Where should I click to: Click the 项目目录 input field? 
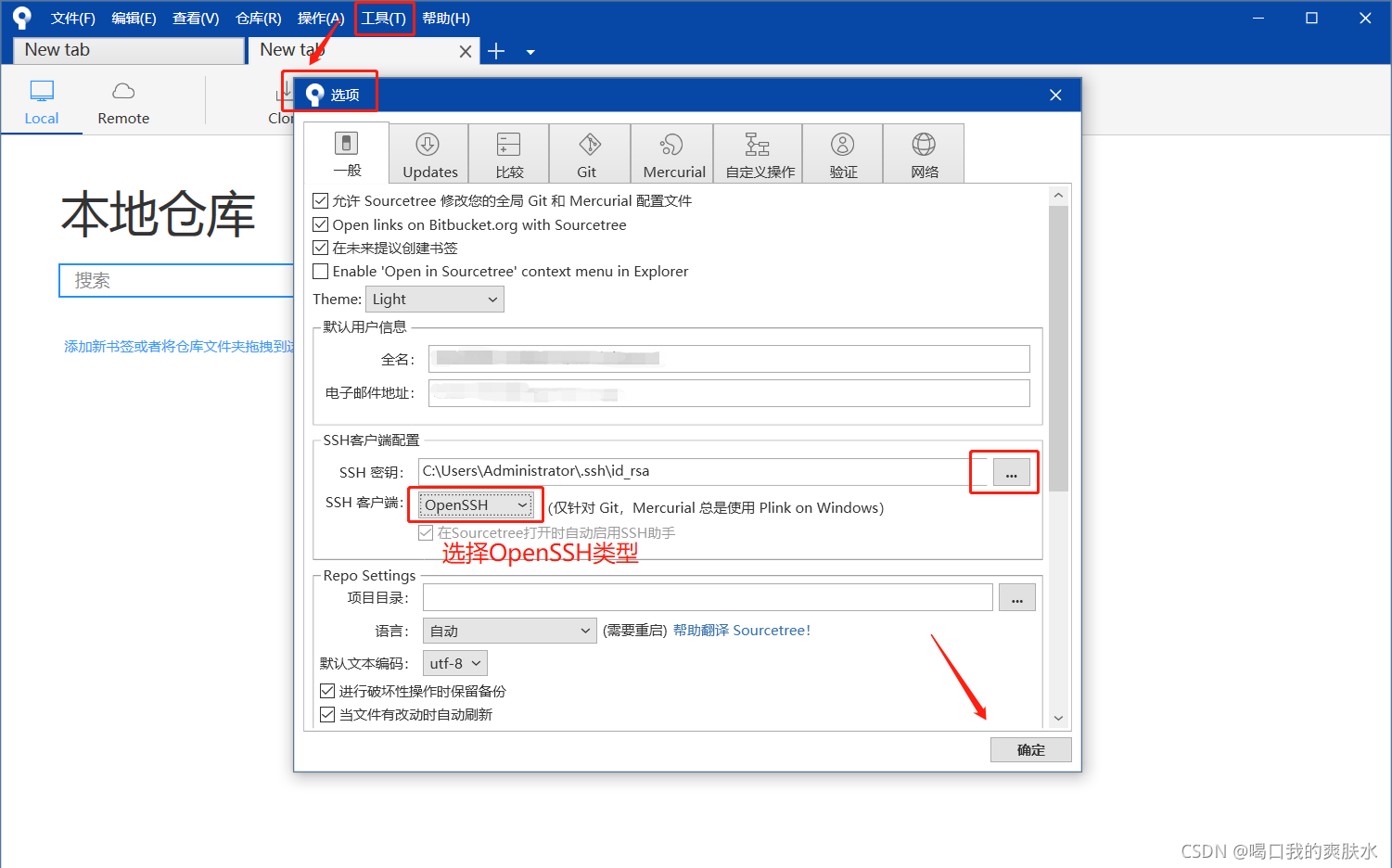pyautogui.click(x=708, y=598)
